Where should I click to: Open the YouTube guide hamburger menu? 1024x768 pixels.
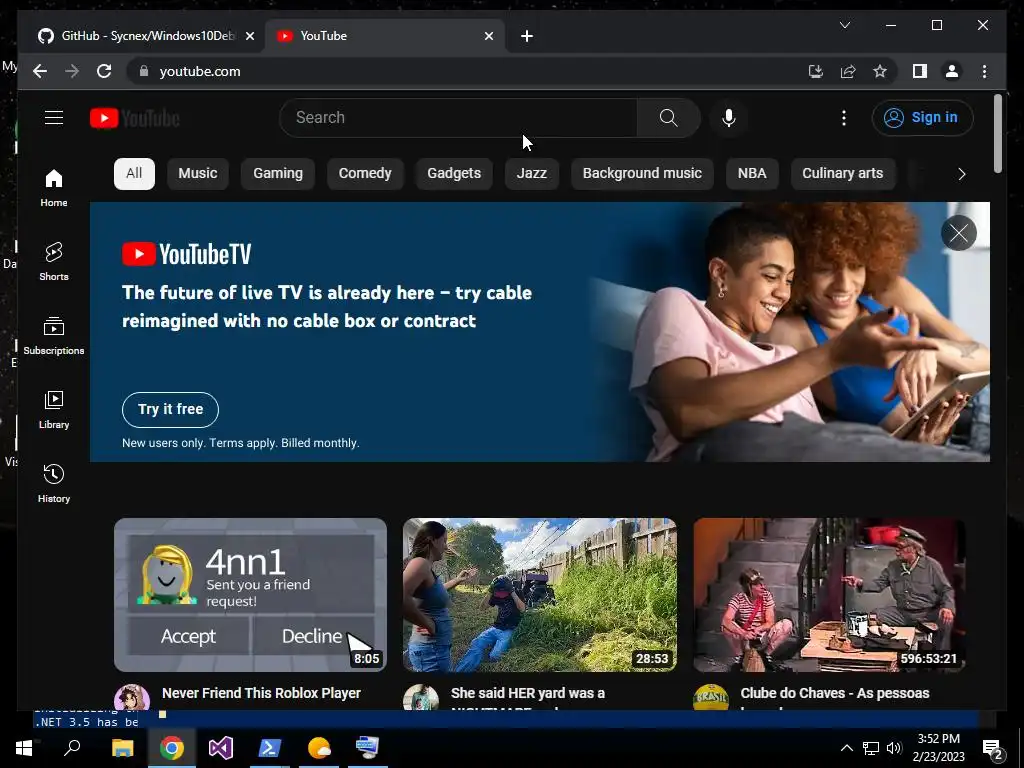click(x=54, y=118)
